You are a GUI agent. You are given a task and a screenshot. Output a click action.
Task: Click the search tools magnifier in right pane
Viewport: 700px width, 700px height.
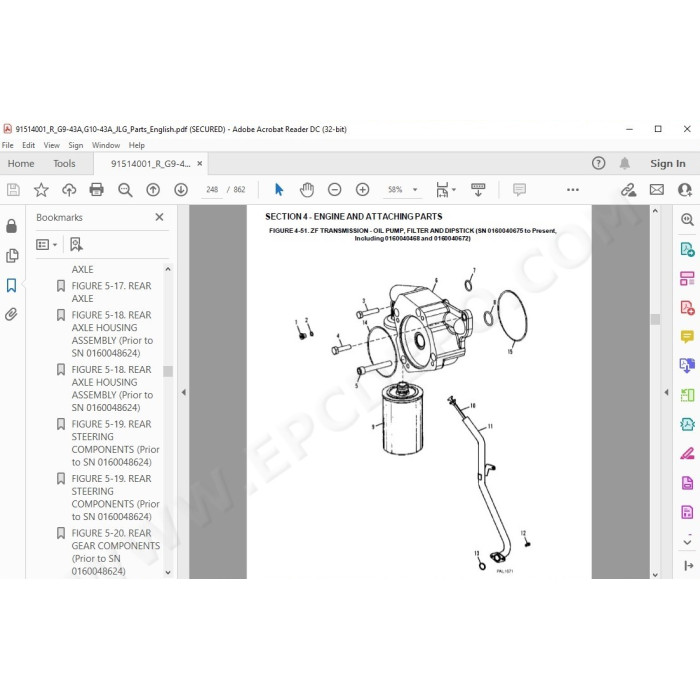pyautogui.click(x=687, y=219)
